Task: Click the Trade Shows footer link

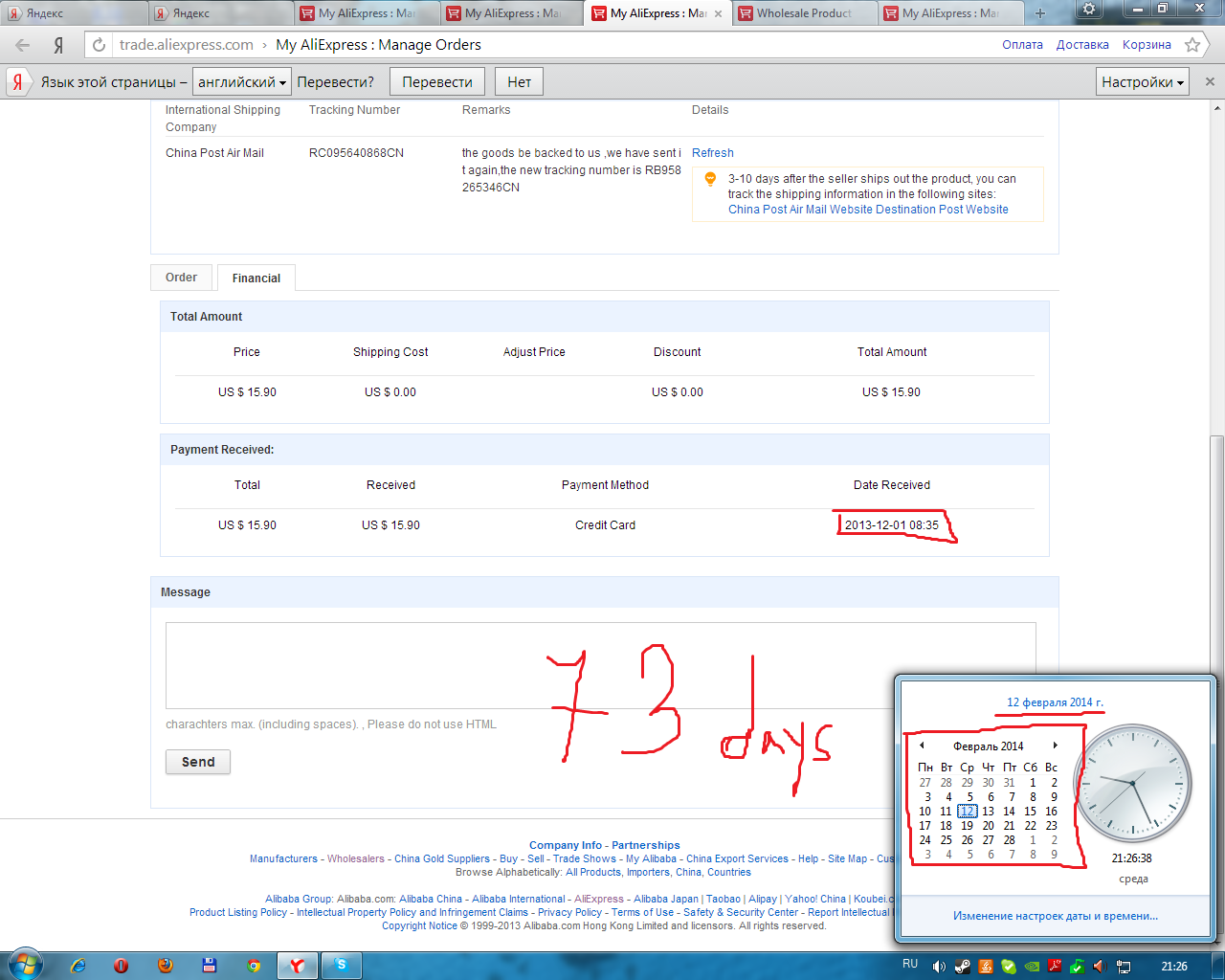Action: click(585, 858)
